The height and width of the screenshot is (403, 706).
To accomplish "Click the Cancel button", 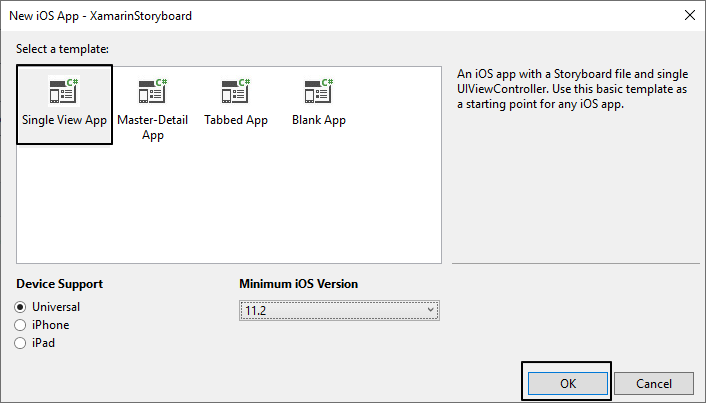I will [x=654, y=384].
